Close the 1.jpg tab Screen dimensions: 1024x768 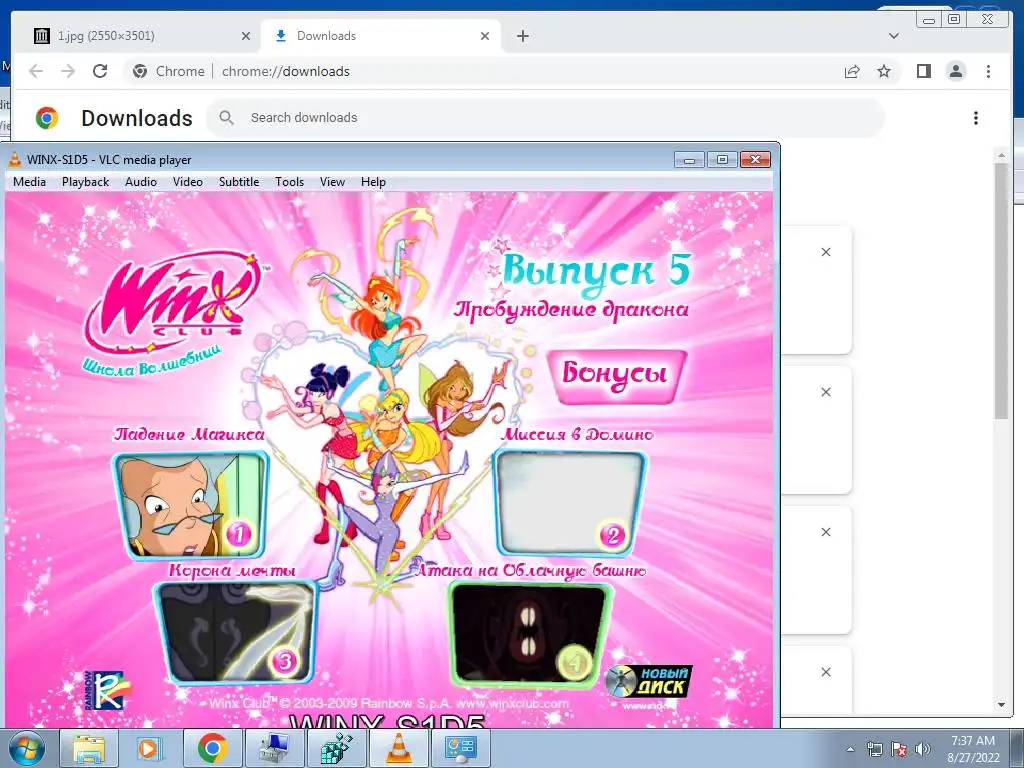coord(246,36)
